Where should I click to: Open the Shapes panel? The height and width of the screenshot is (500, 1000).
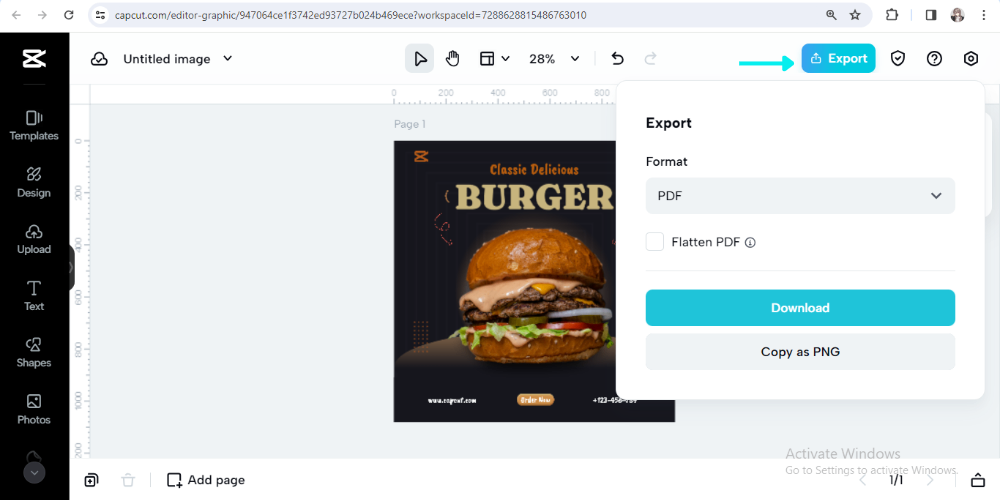tap(34, 353)
